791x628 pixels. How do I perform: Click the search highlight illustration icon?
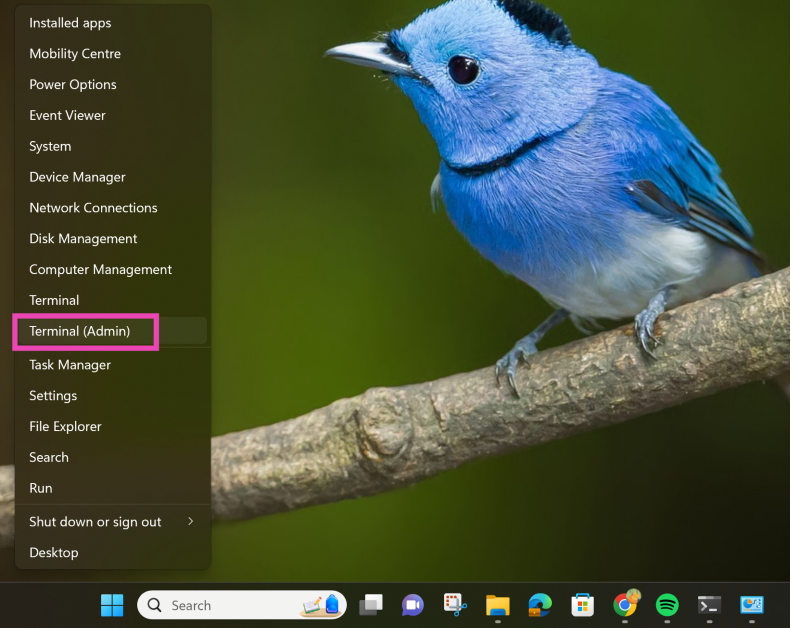tap(320, 605)
